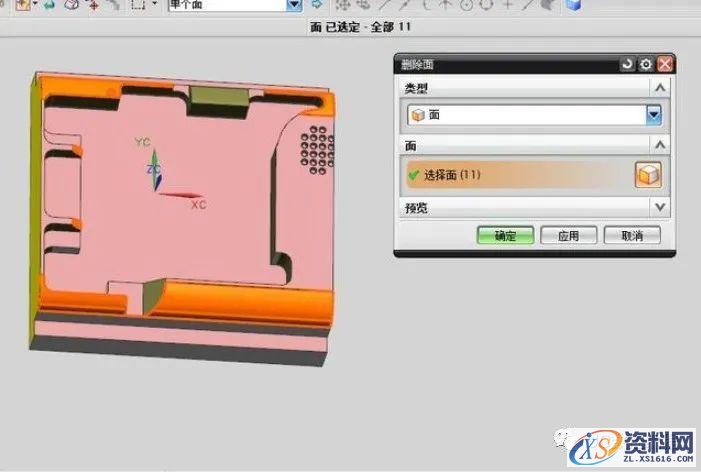Click the reset icon in dialog title bar
Viewport: 701px width, 472px height.
[x=627, y=64]
